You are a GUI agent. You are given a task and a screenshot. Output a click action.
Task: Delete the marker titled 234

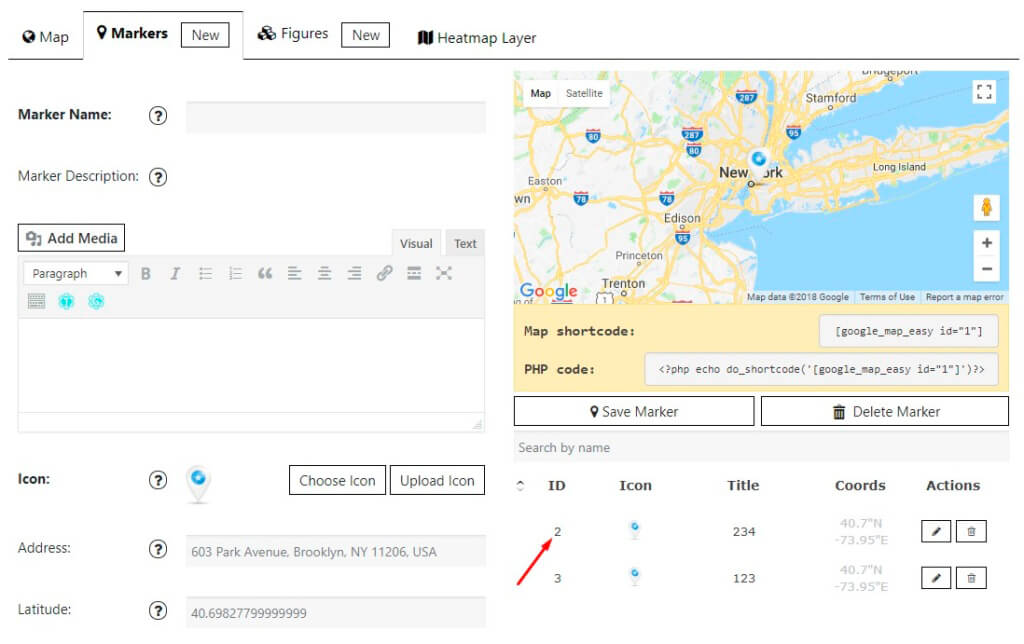[x=971, y=532]
